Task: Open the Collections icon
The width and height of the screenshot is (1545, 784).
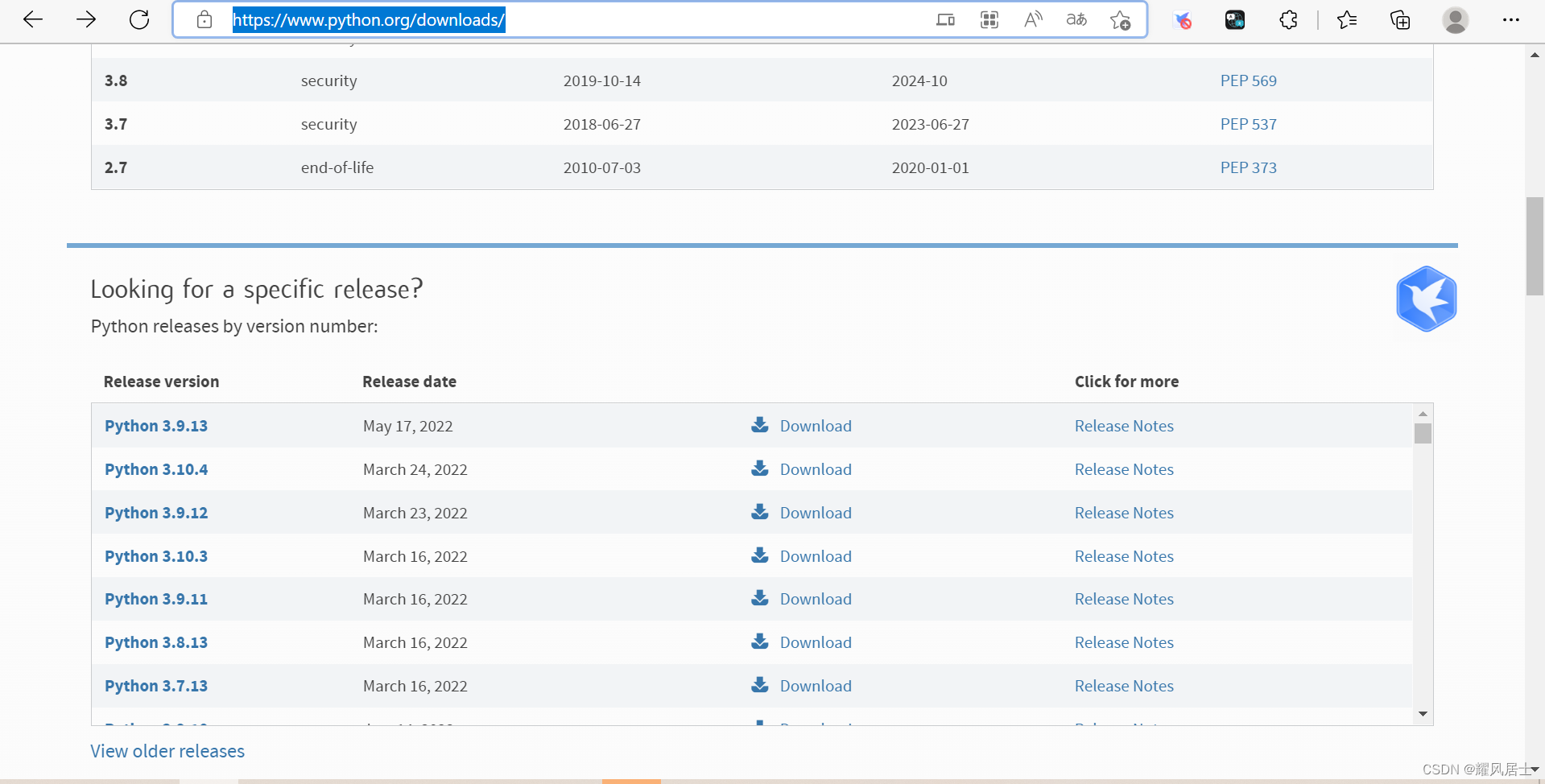Action: [x=1400, y=20]
